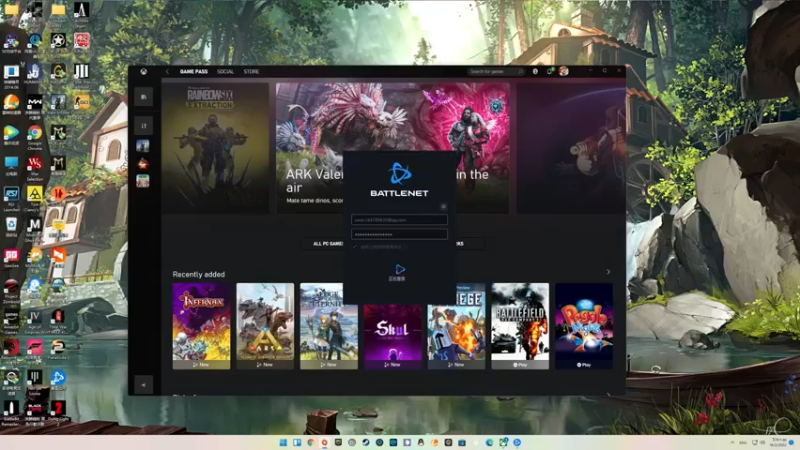The image size is (800, 450).
Task: Open Battle.net login settings gear
Action: point(443,207)
